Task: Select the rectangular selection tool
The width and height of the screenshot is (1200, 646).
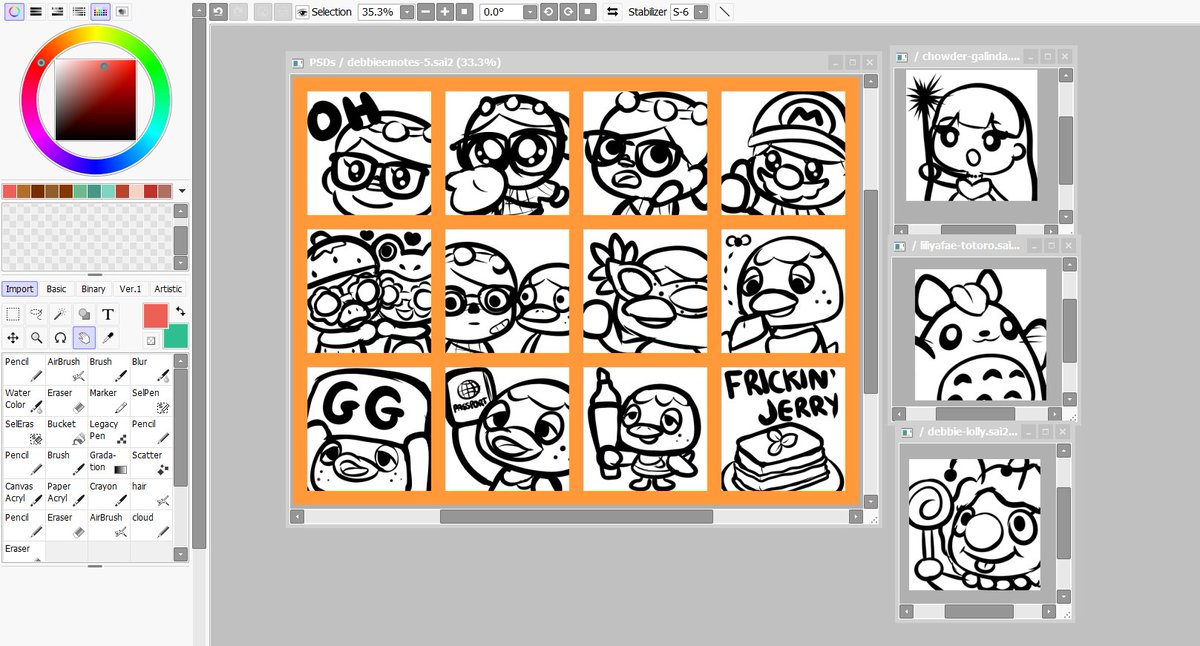Action: coord(13,314)
